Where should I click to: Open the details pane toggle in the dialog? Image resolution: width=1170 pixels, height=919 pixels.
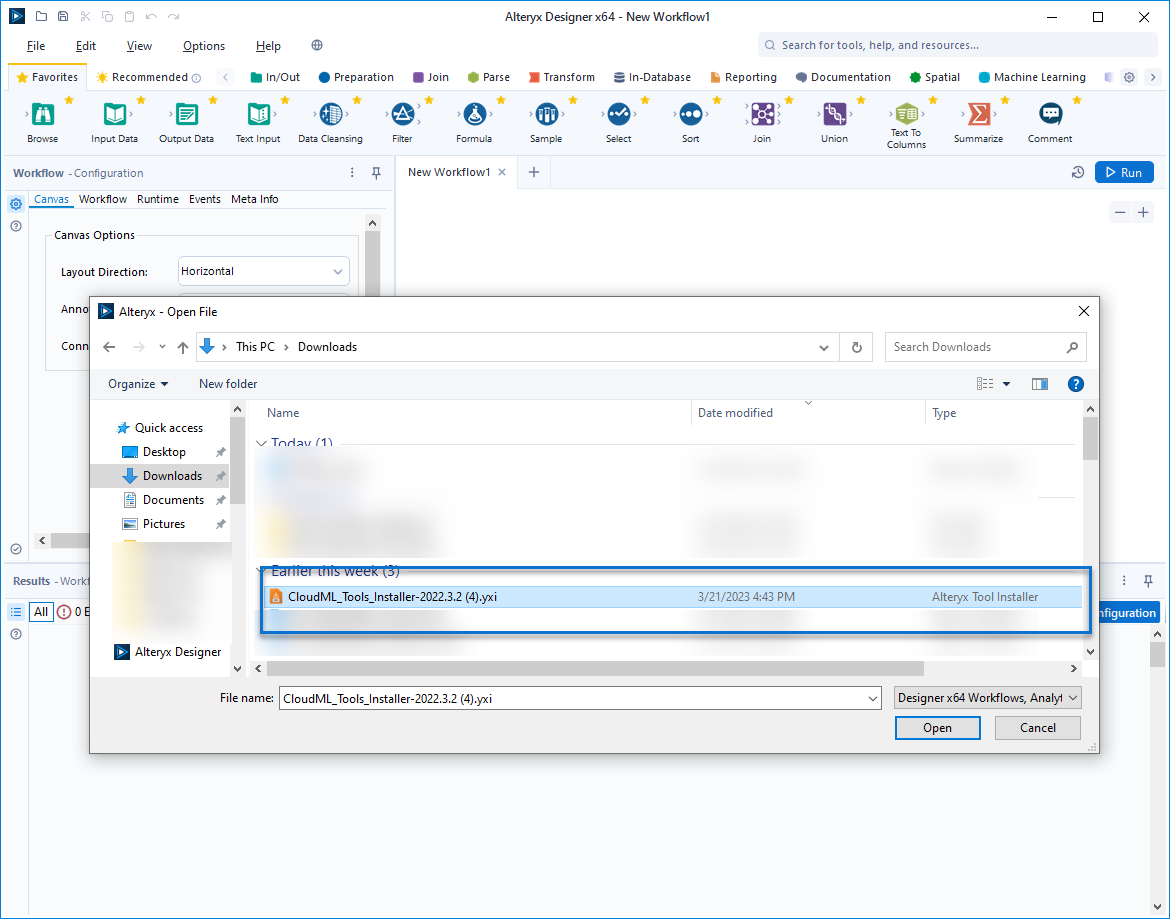click(x=1040, y=383)
